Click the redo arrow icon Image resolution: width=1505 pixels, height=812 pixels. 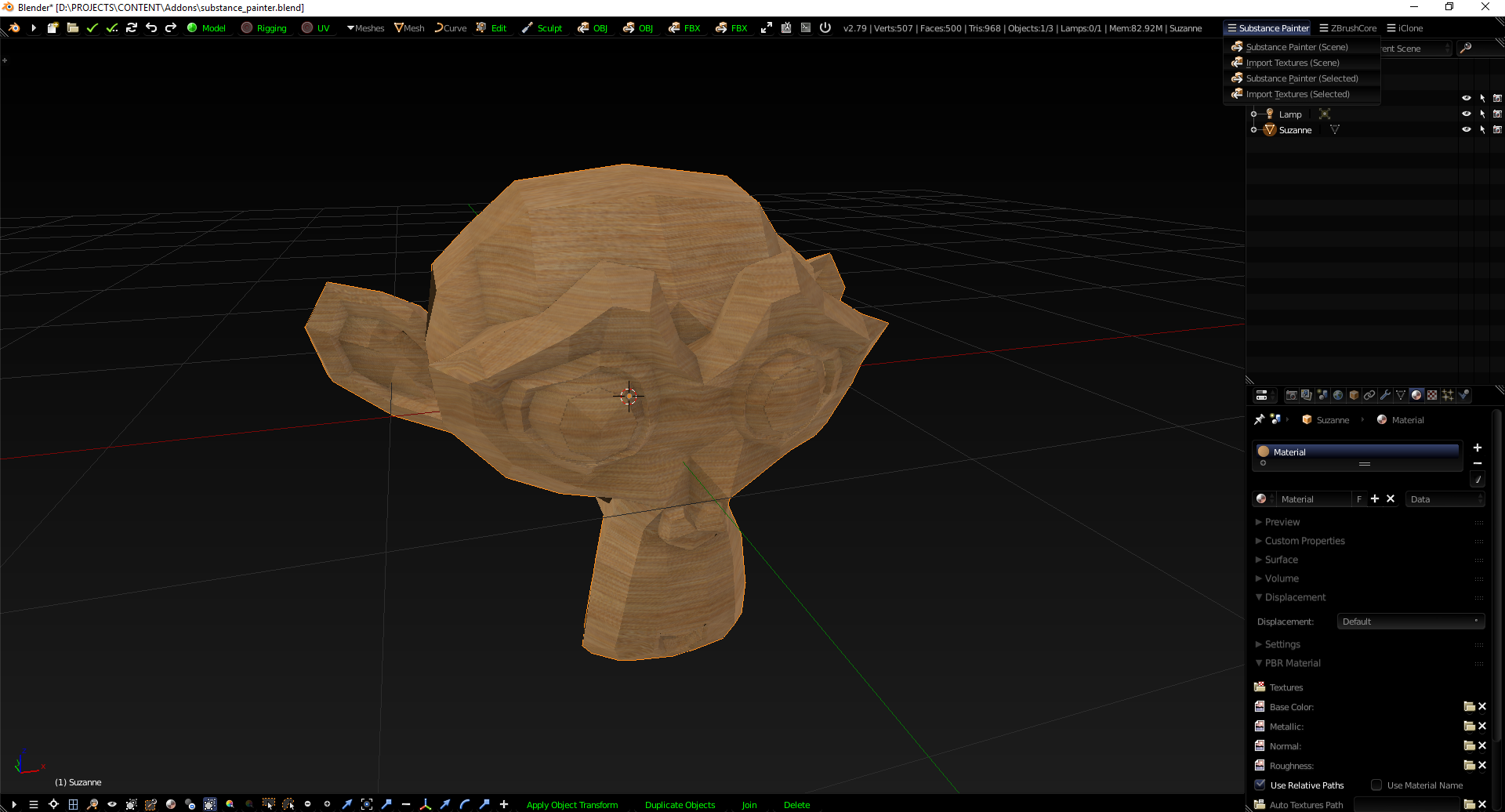point(170,27)
